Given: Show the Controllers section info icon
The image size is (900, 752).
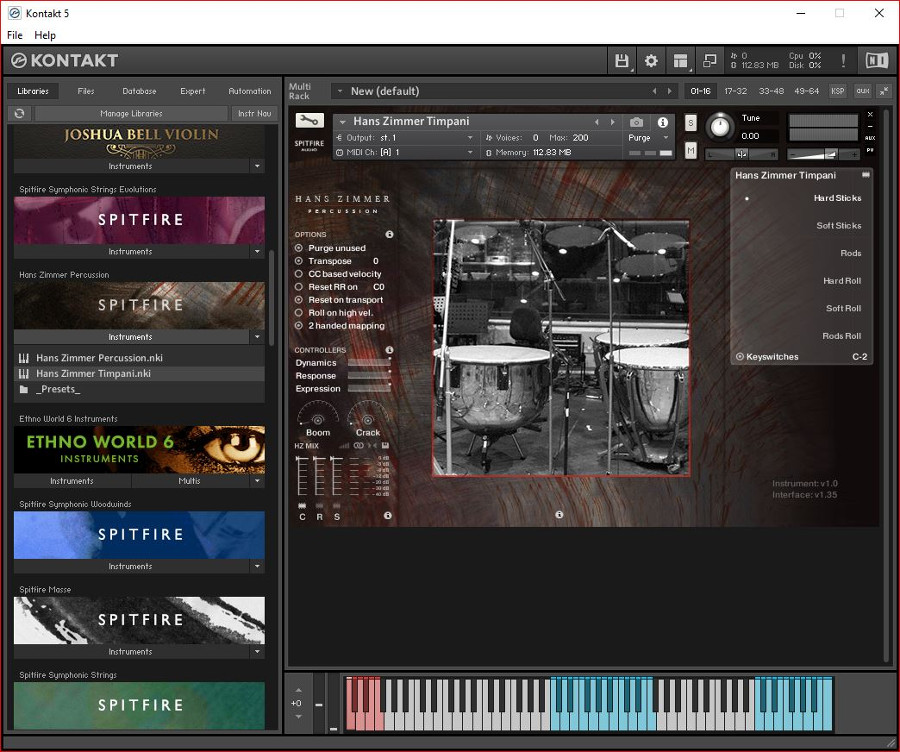Looking at the screenshot, I should point(389,350).
